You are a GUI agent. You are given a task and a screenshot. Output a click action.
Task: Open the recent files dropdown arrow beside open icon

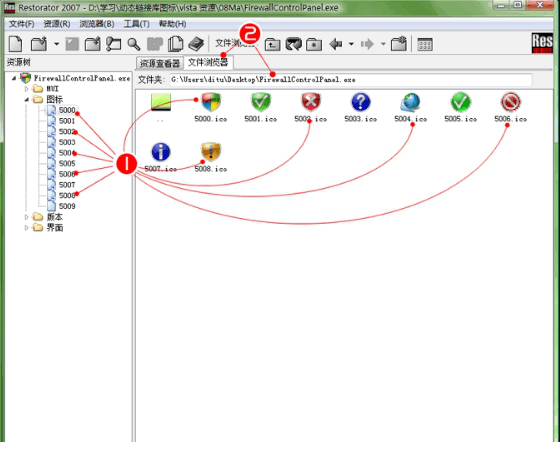pos(56,44)
